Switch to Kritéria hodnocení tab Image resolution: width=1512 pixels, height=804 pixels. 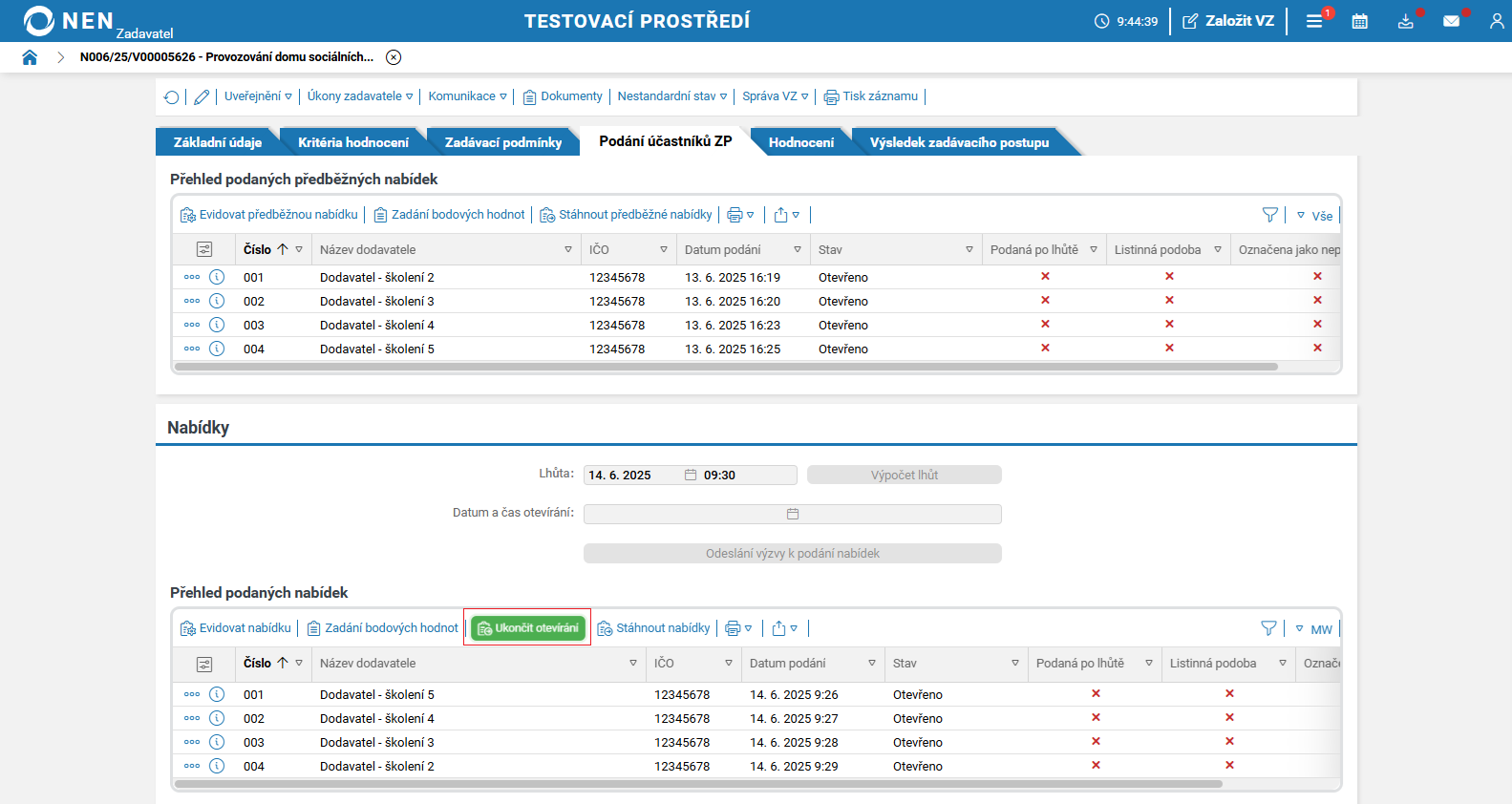click(352, 142)
